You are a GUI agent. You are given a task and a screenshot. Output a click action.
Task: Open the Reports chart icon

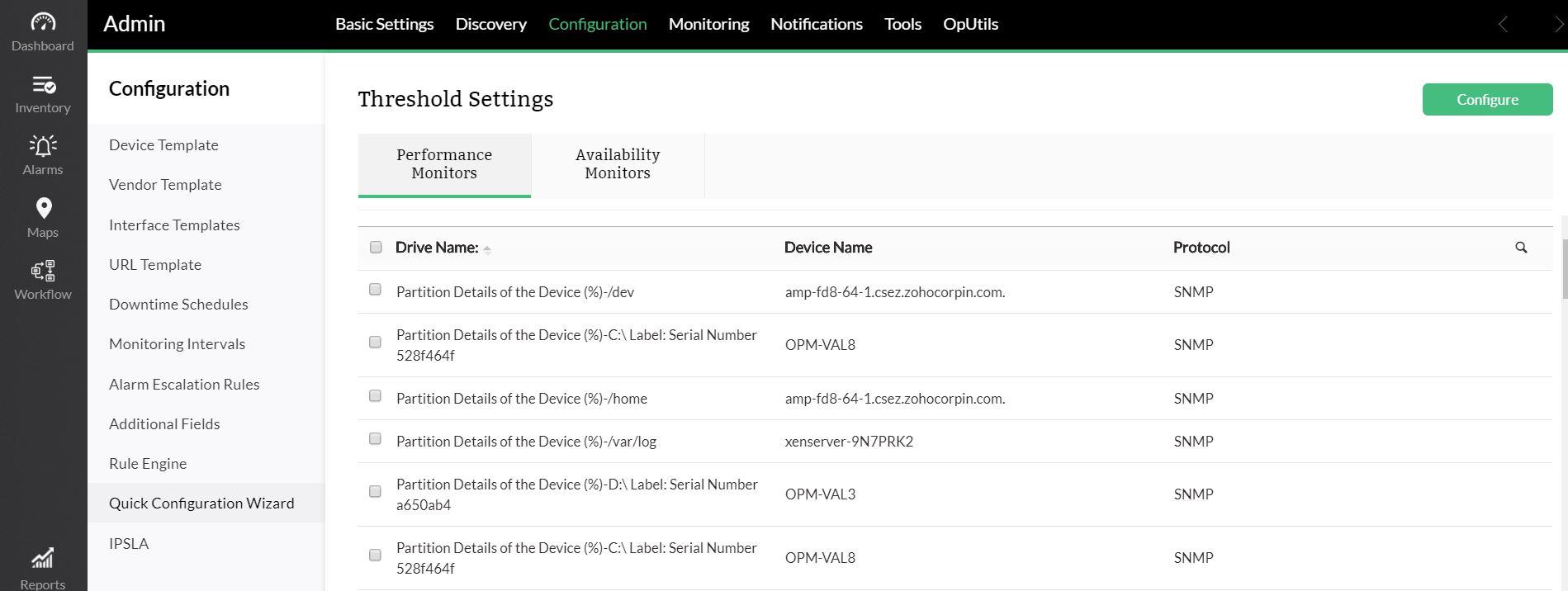click(x=43, y=560)
